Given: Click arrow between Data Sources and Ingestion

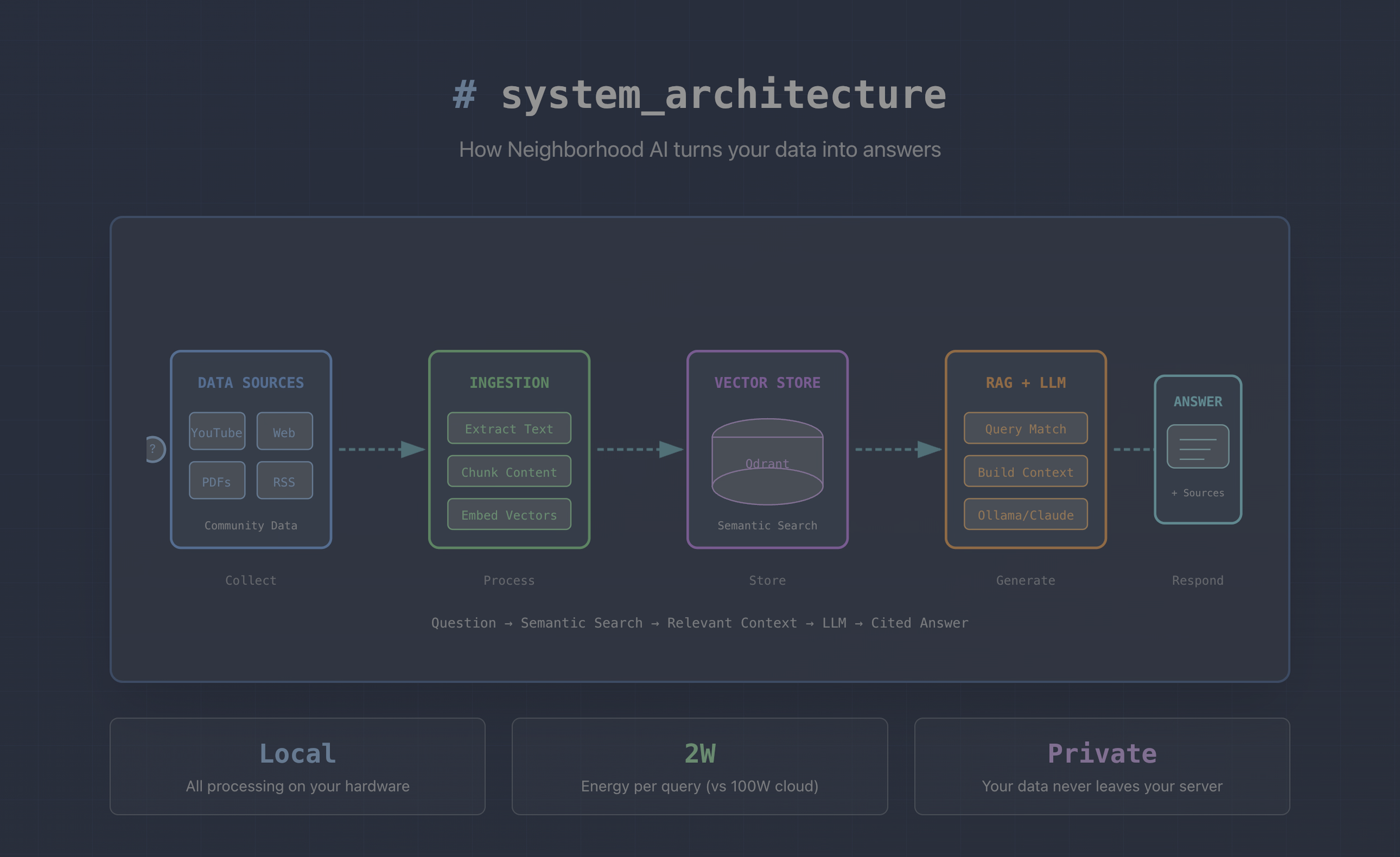Looking at the screenshot, I should click(x=381, y=449).
